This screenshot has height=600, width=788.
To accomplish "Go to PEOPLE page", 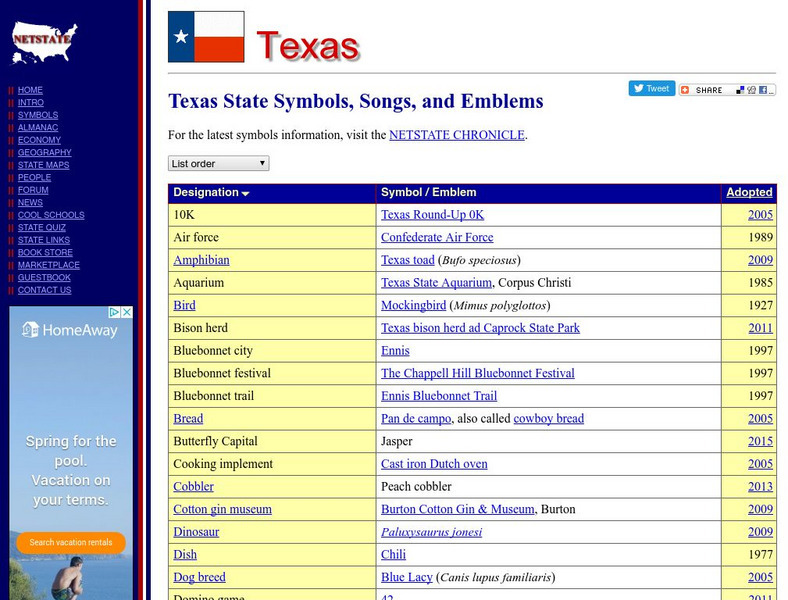I will point(34,177).
